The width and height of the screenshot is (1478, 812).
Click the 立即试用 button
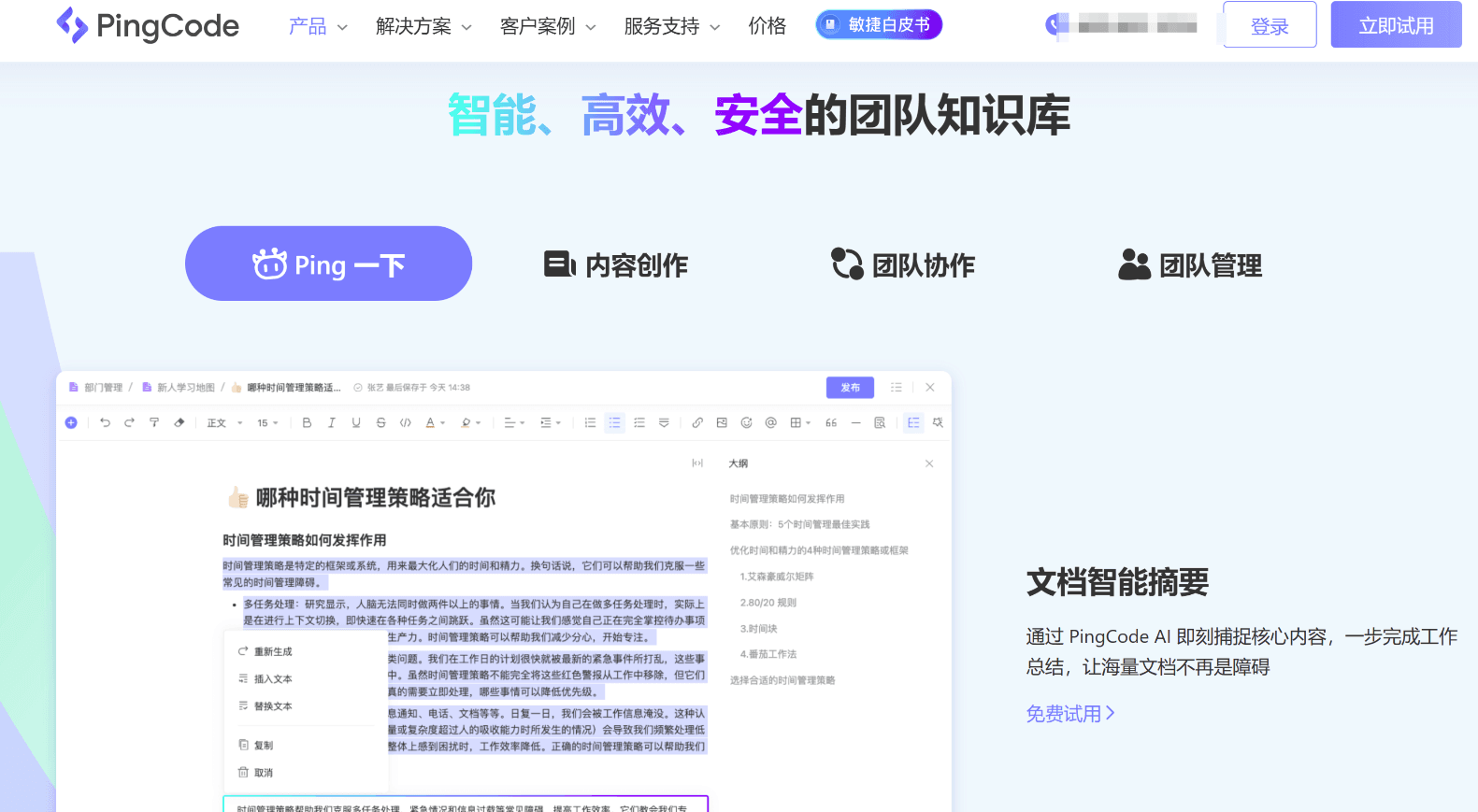[1396, 25]
